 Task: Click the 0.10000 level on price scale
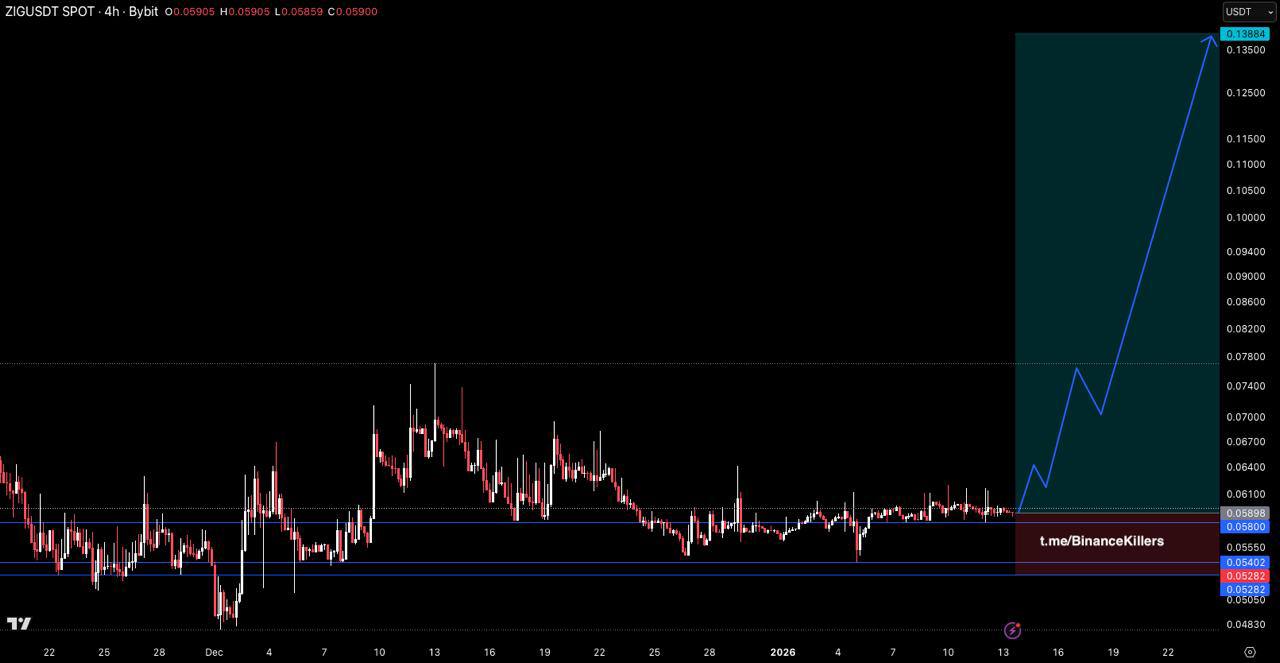[1245, 218]
